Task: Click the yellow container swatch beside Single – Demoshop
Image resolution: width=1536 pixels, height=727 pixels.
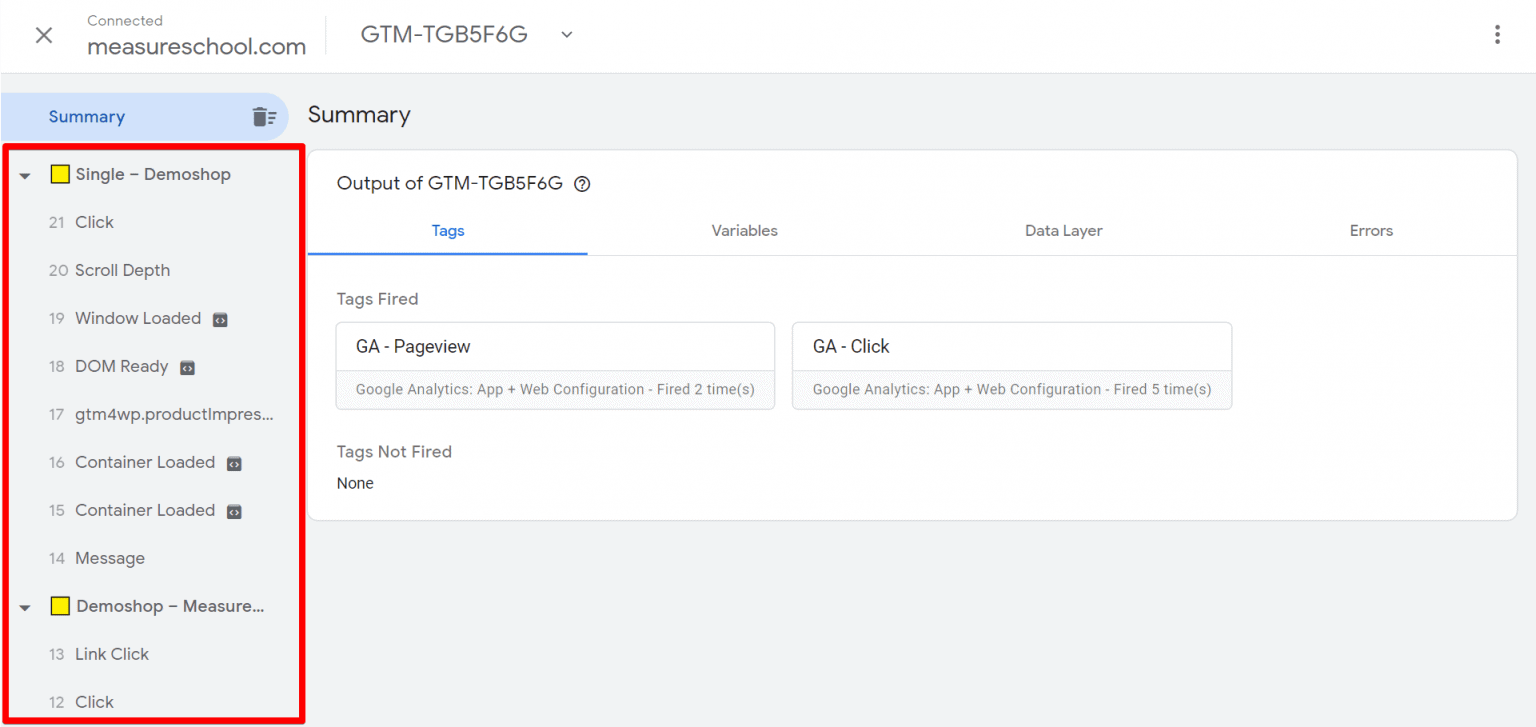Action: (x=59, y=173)
